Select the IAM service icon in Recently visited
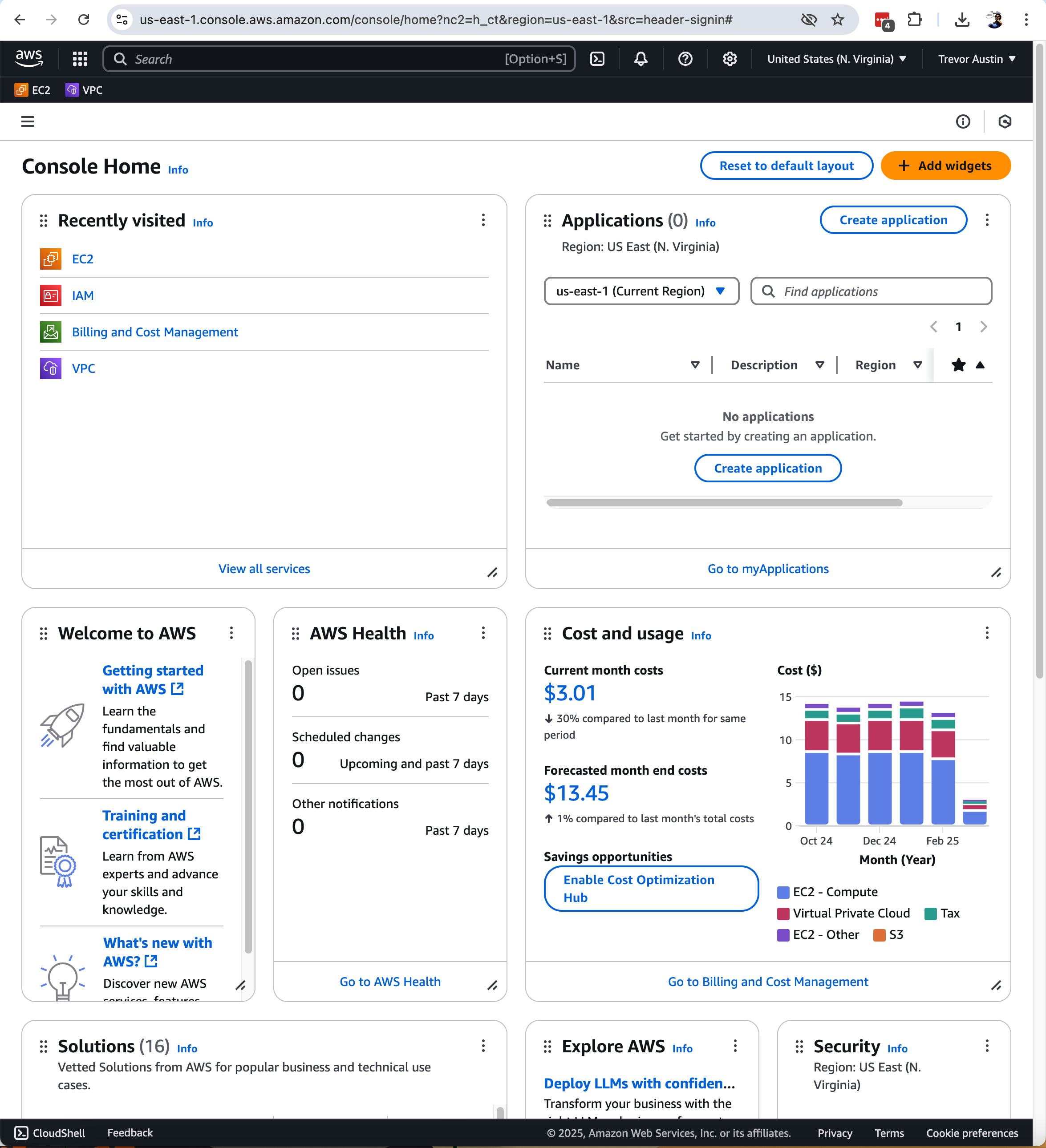The width and height of the screenshot is (1046, 1148). pos(50,295)
